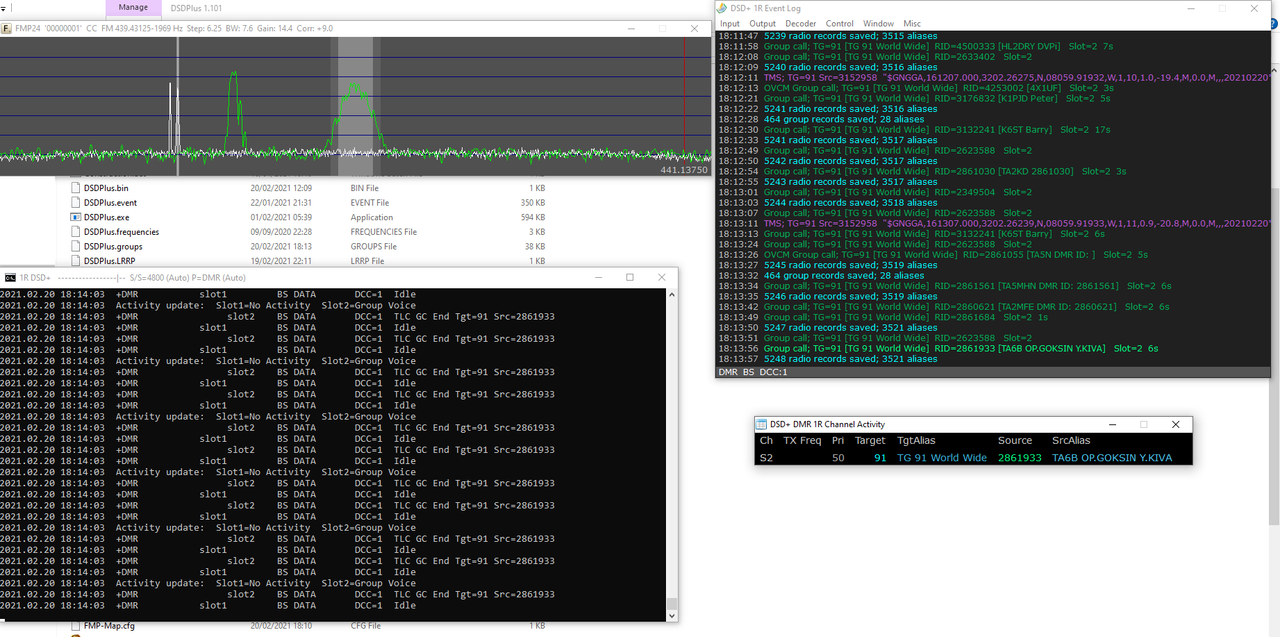Screen dimensions: 1280x637
Task: Click the DSD+ Event Log title icon
Action: (721, 8)
